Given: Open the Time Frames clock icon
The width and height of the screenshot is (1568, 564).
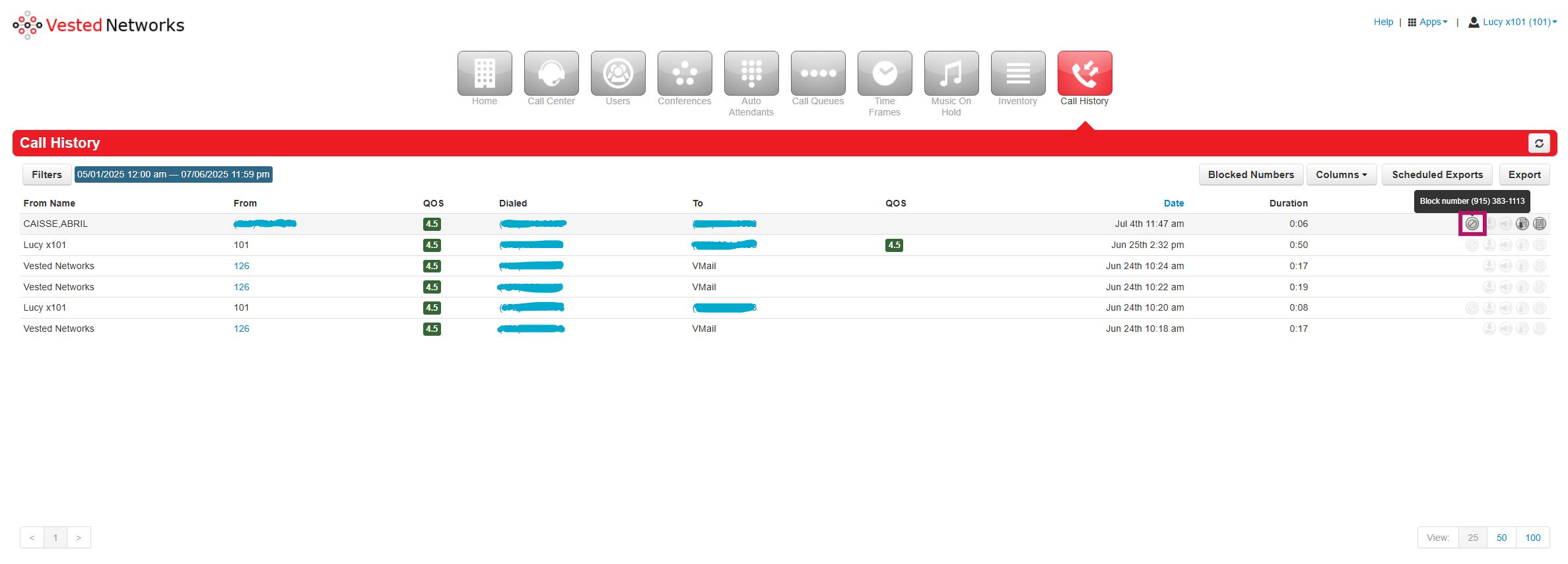Looking at the screenshot, I should [885, 74].
